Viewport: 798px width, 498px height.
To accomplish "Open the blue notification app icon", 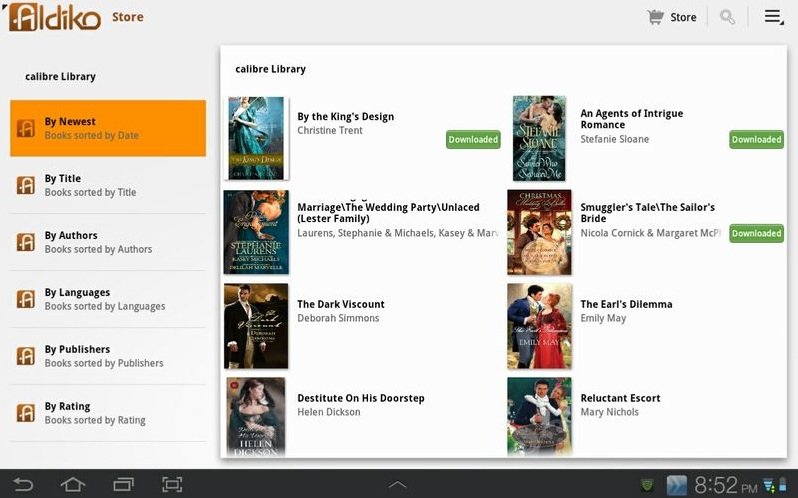I will [676, 485].
